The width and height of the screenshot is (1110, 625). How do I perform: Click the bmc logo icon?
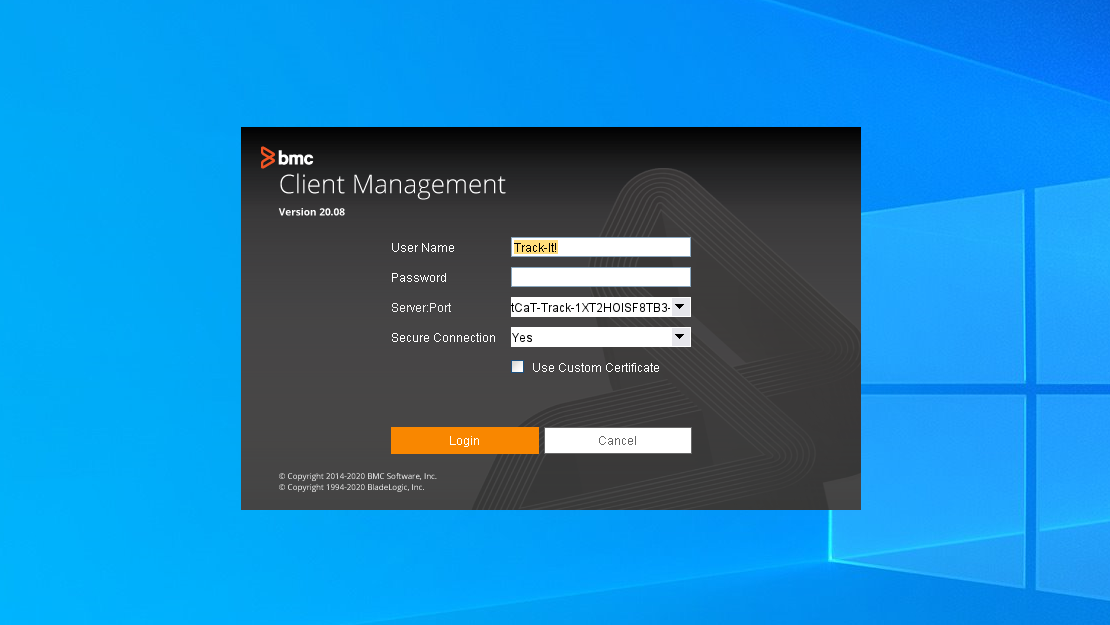(287, 157)
